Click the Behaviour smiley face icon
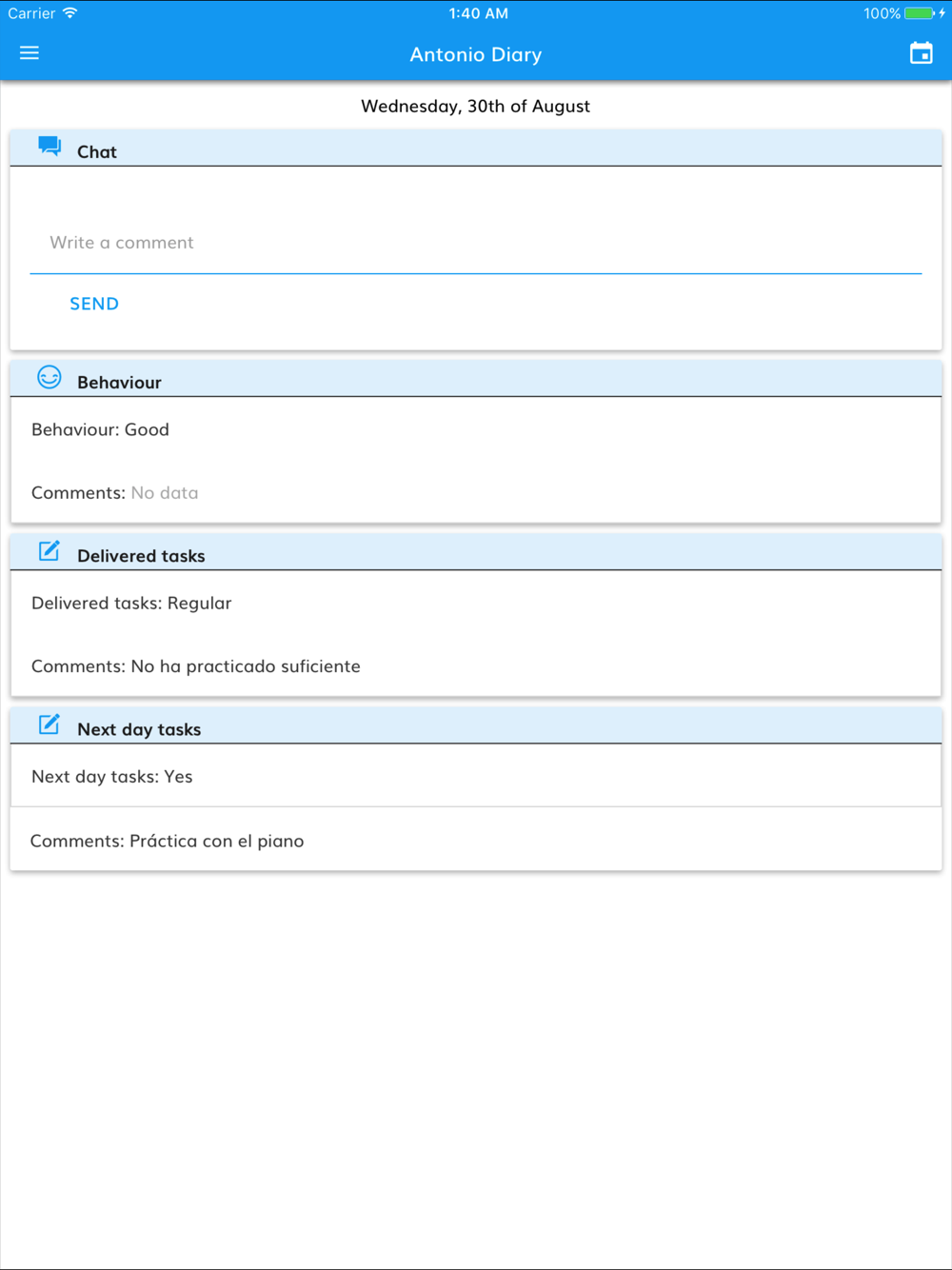This screenshot has height=1270, width=952. click(50, 378)
